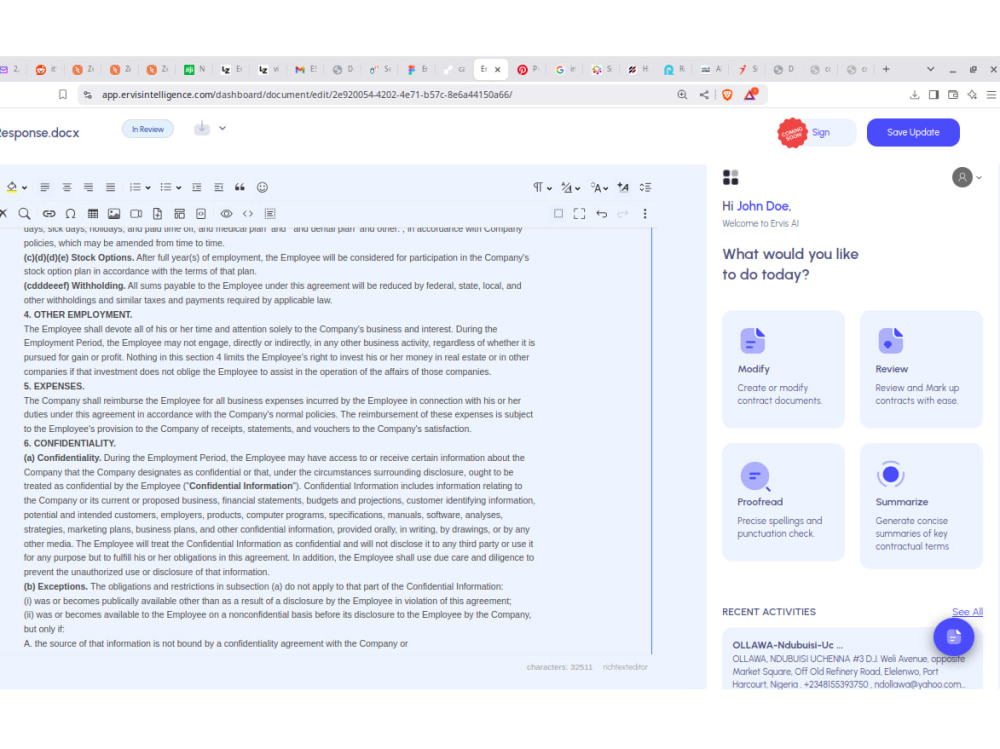Screen dimensions: 1000x749
Task: Open the font size dropdown
Action: click(570, 187)
